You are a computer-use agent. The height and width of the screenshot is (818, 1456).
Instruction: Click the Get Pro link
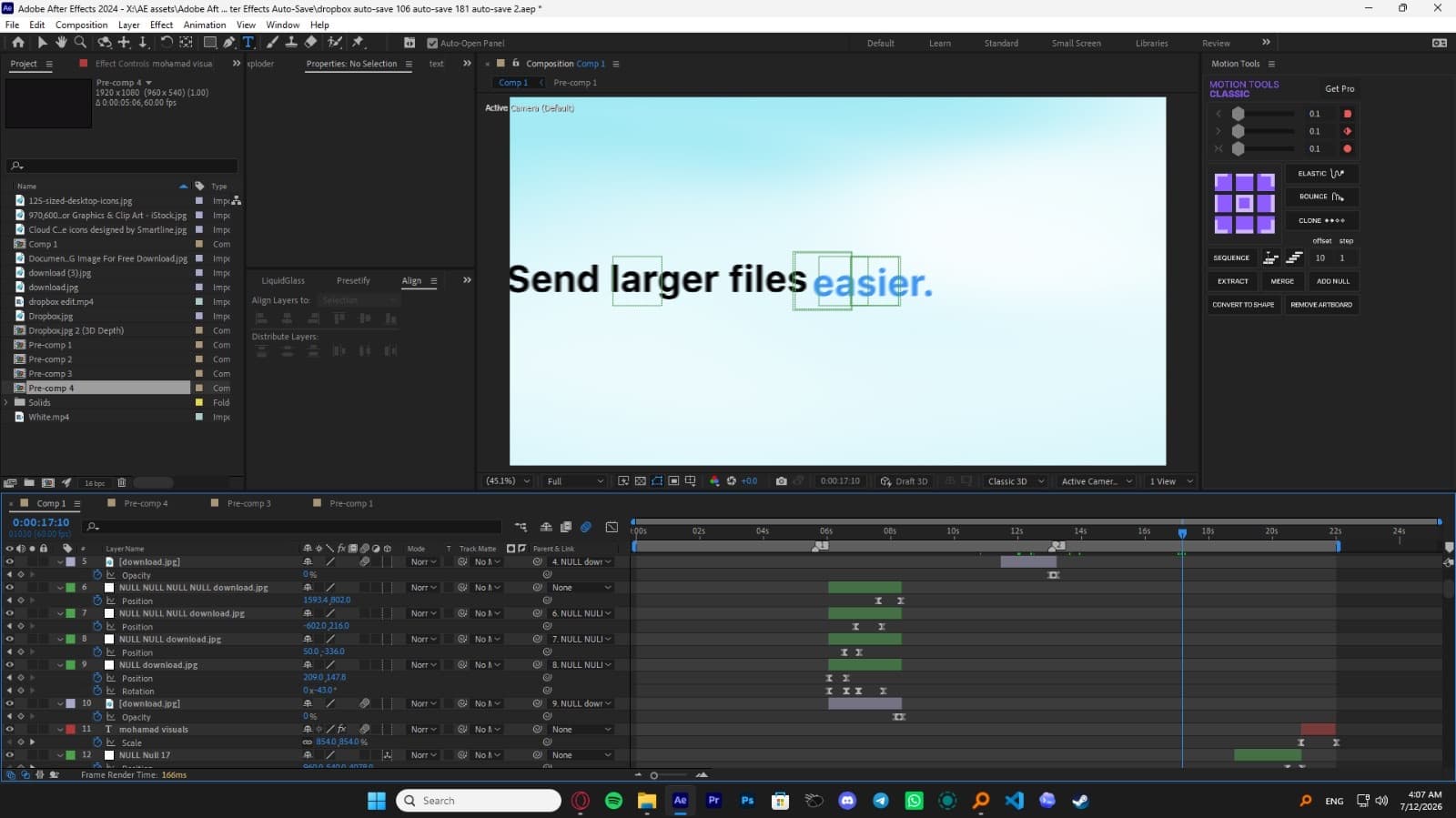point(1340,88)
